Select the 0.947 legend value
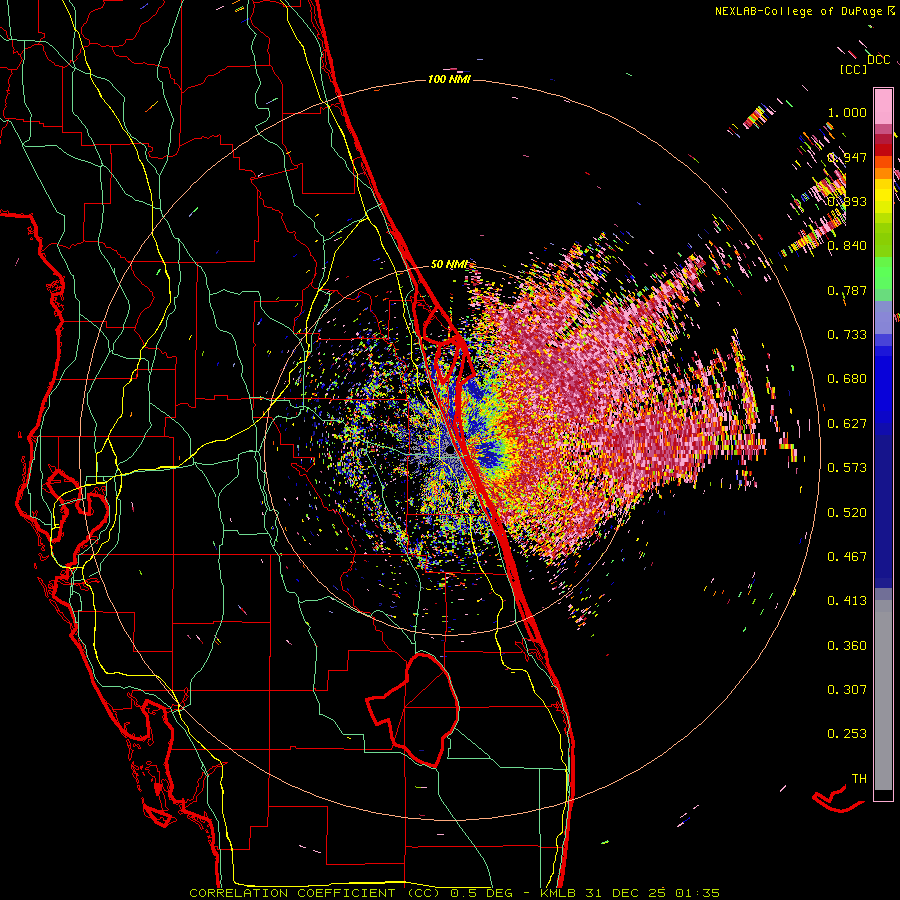 [x=847, y=157]
